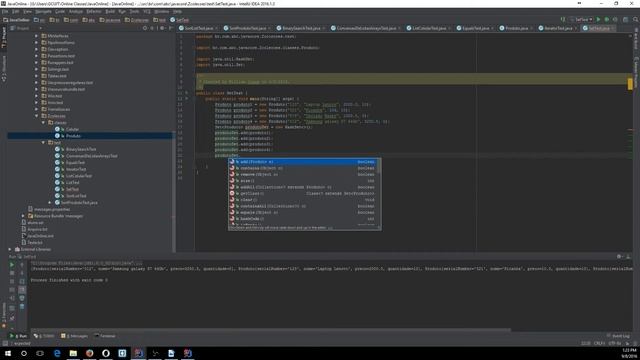Viewport: 640px width, 360px height.
Task: Open the Terminal tool window button
Action: [105, 336]
